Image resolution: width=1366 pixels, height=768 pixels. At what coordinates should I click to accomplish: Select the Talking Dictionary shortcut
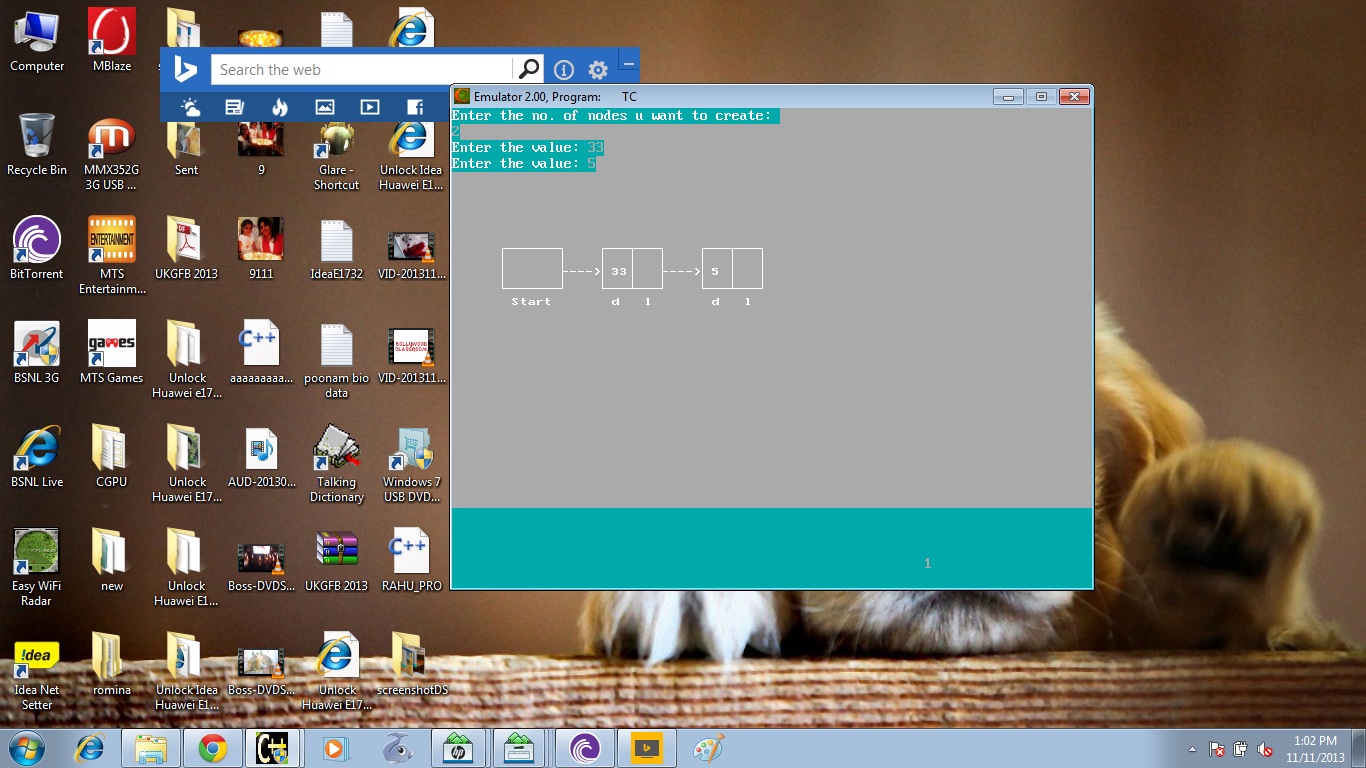pyautogui.click(x=336, y=465)
